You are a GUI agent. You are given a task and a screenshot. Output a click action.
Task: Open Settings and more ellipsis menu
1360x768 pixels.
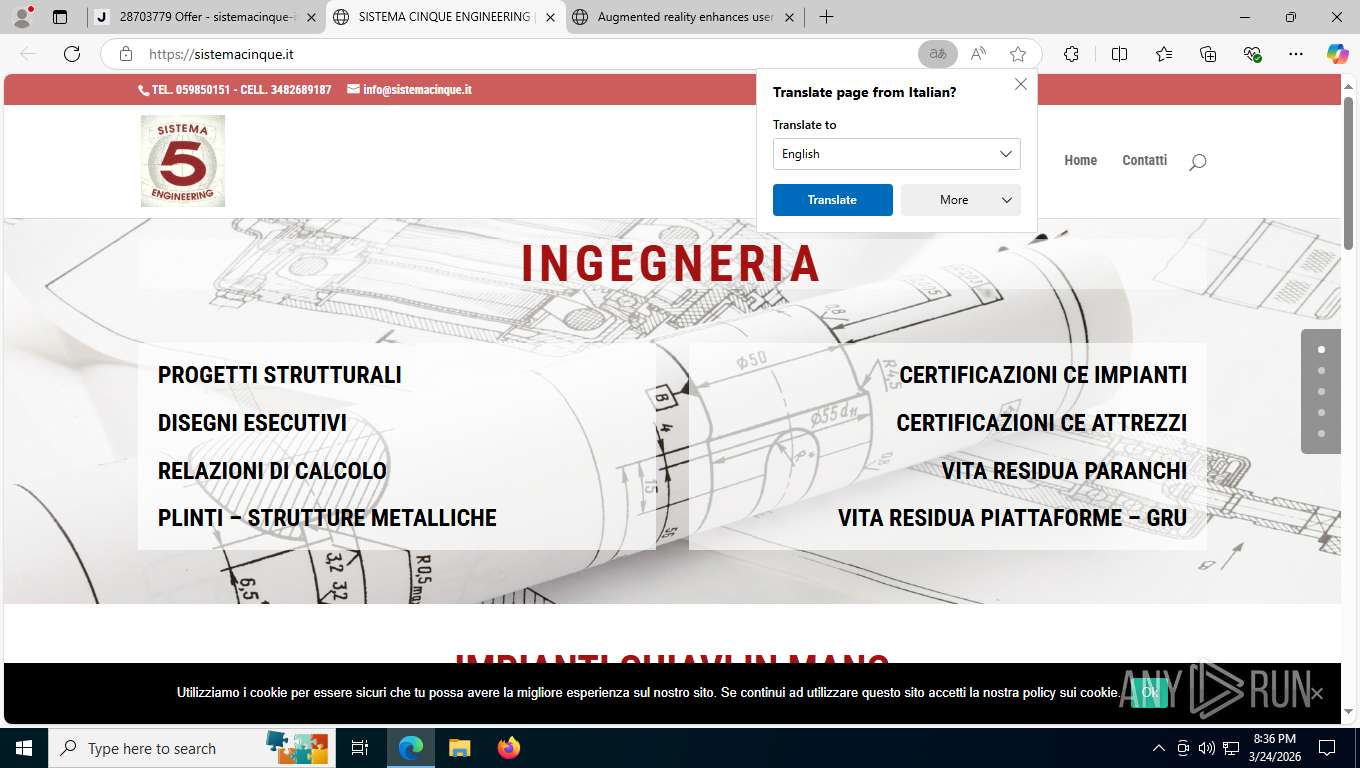point(1296,54)
